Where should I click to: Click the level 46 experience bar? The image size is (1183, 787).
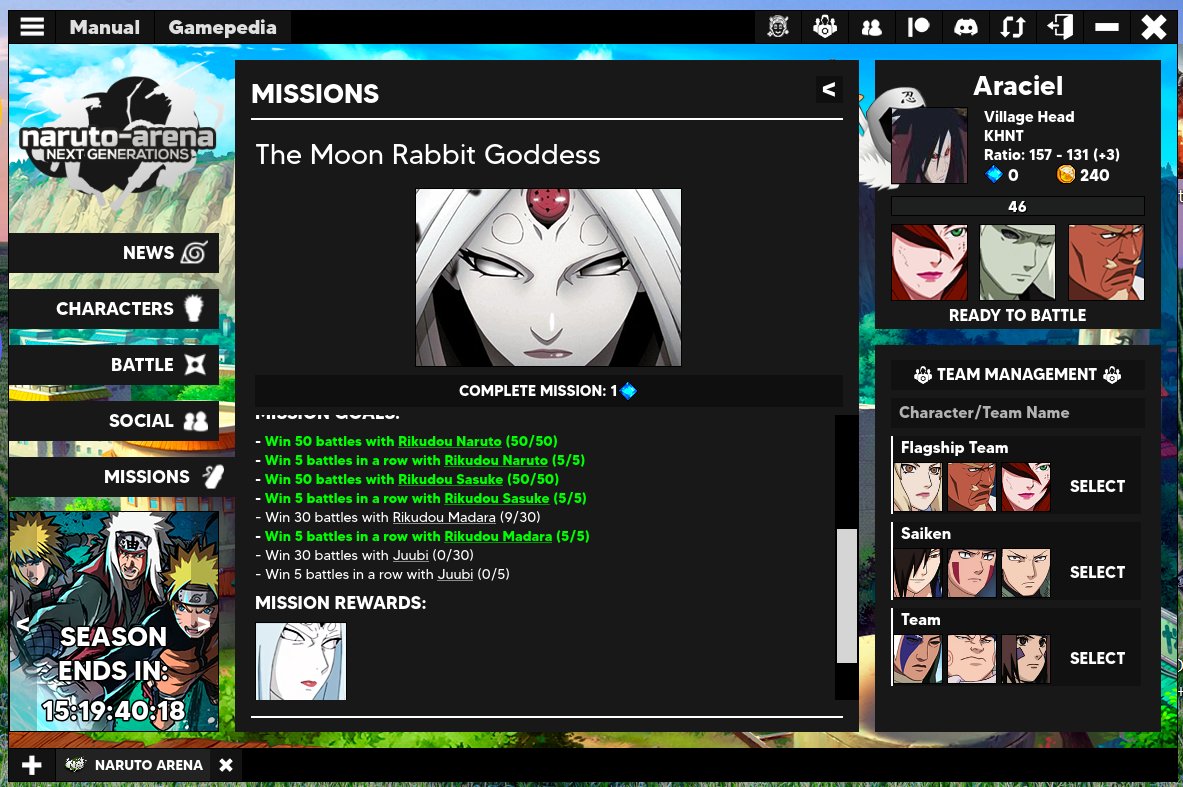coord(1017,206)
